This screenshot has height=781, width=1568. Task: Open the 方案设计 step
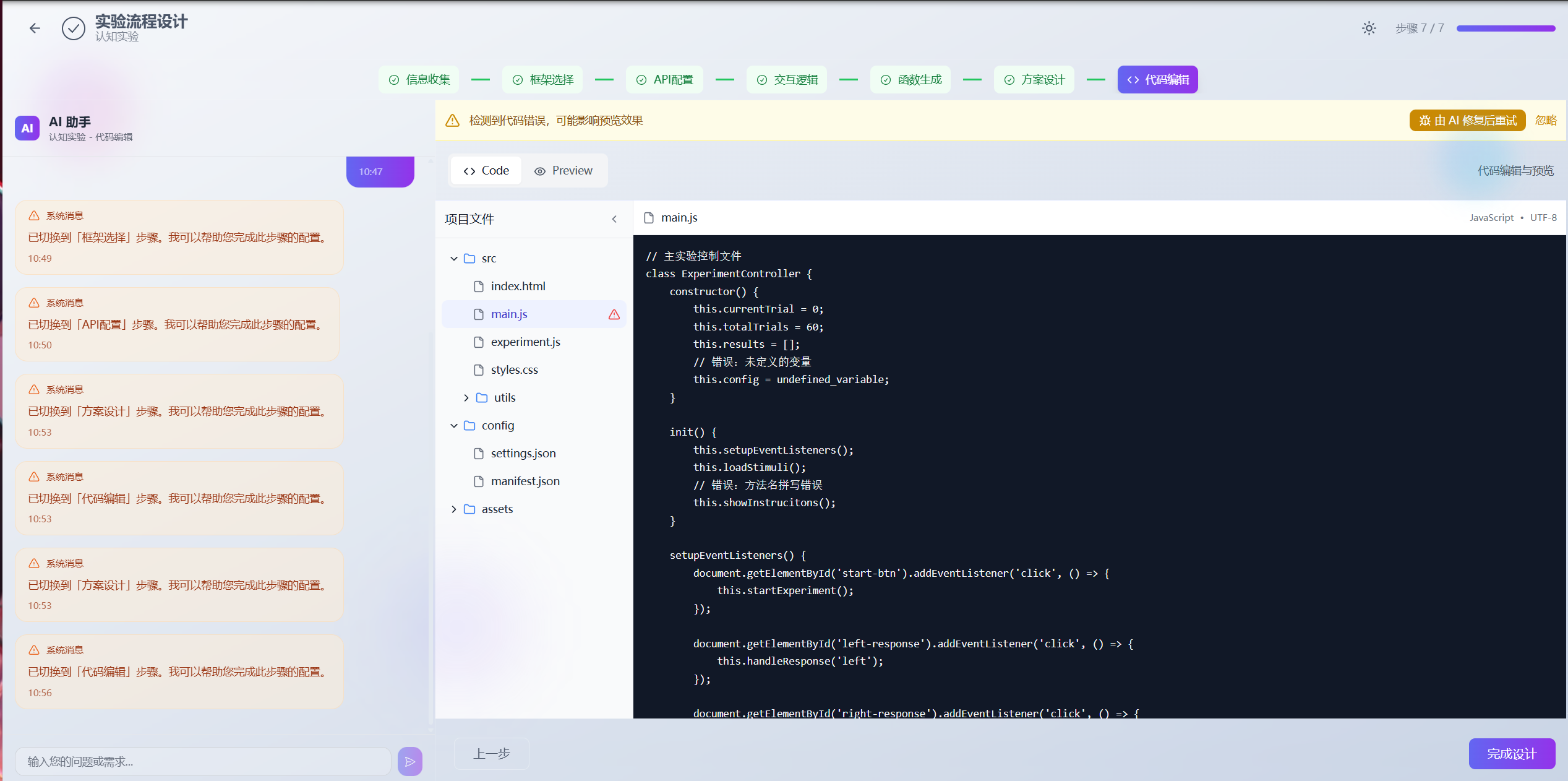pyautogui.click(x=1034, y=79)
